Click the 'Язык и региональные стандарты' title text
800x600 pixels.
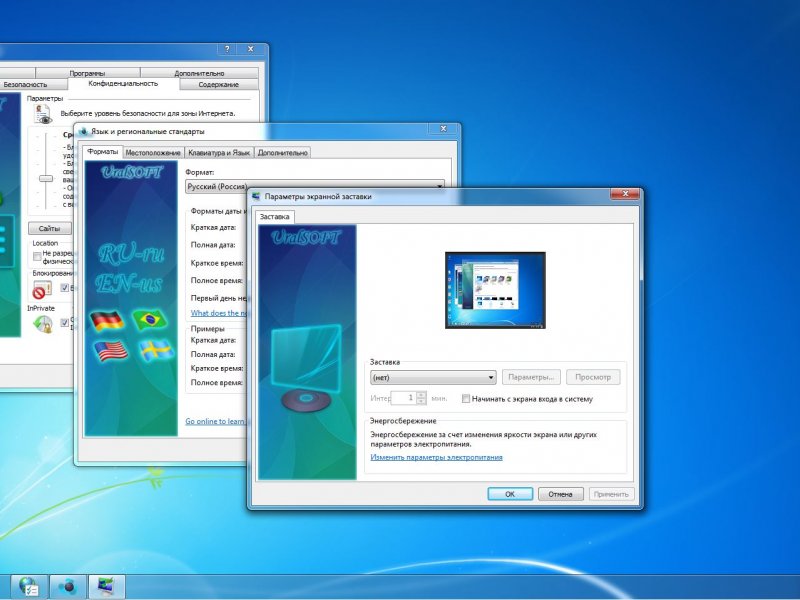pyautogui.click(x=147, y=132)
